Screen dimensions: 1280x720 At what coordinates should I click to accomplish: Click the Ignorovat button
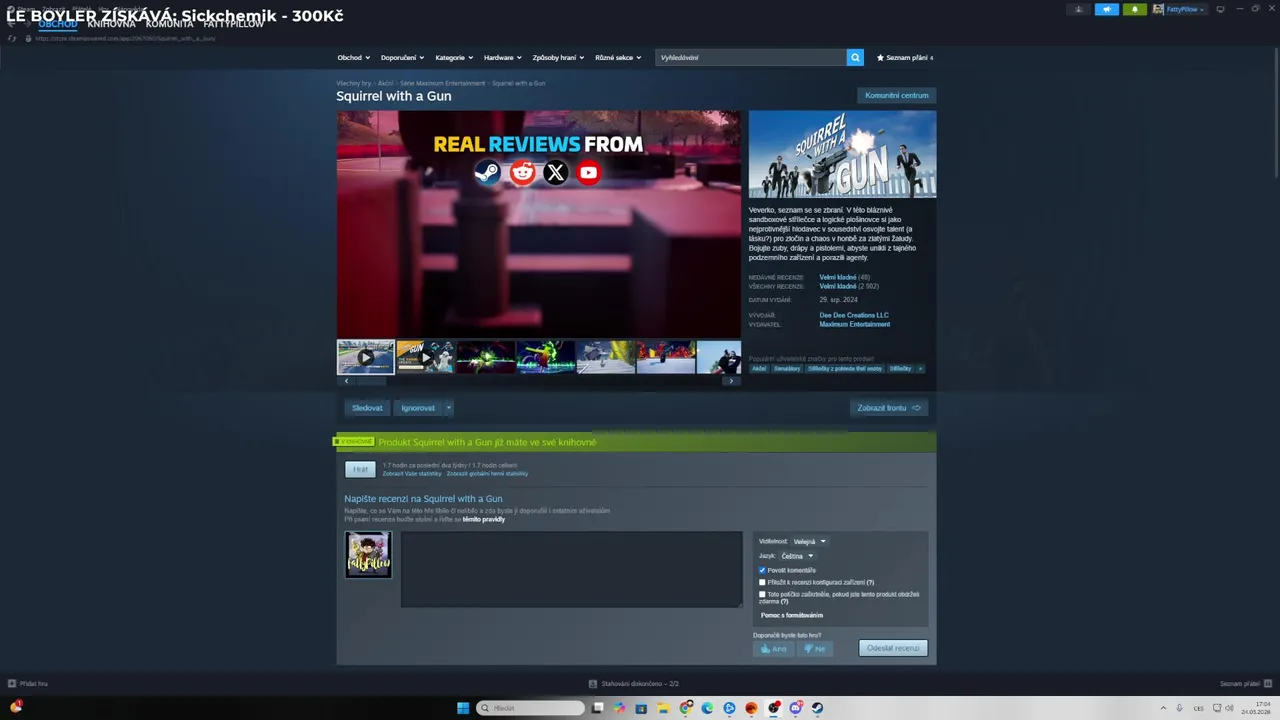click(x=418, y=408)
